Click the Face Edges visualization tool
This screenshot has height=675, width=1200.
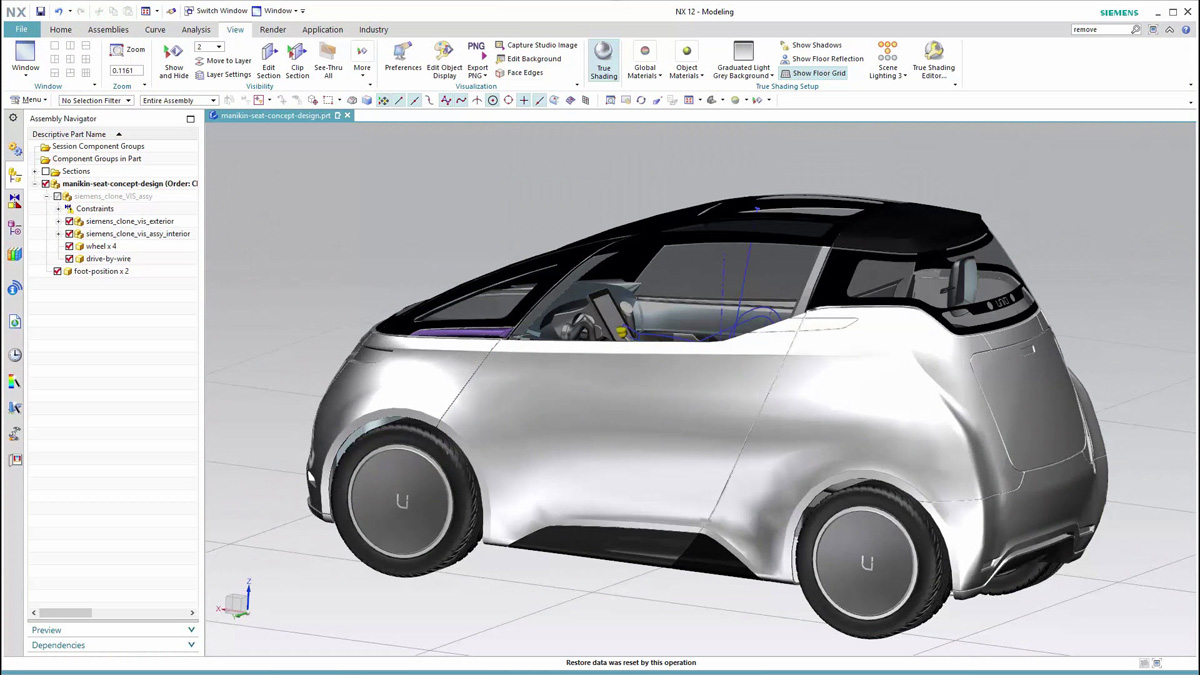pos(524,72)
